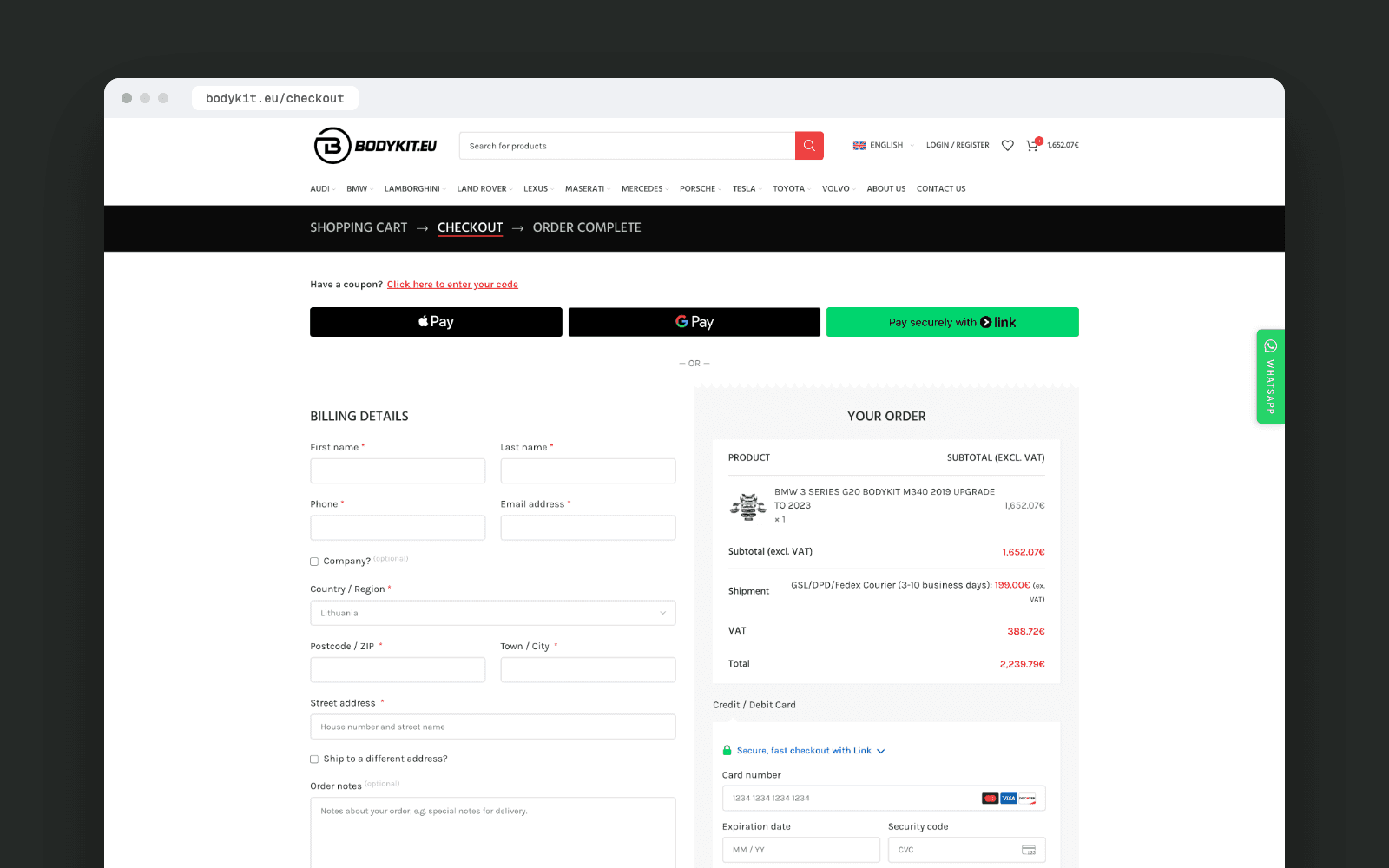Focus the First name input field
The height and width of the screenshot is (868, 1389).
pyautogui.click(x=398, y=471)
